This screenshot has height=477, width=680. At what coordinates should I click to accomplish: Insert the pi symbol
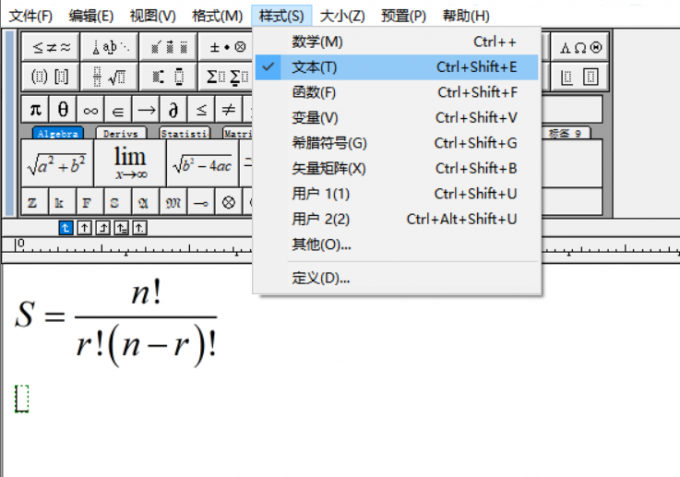tap(35, 109)
